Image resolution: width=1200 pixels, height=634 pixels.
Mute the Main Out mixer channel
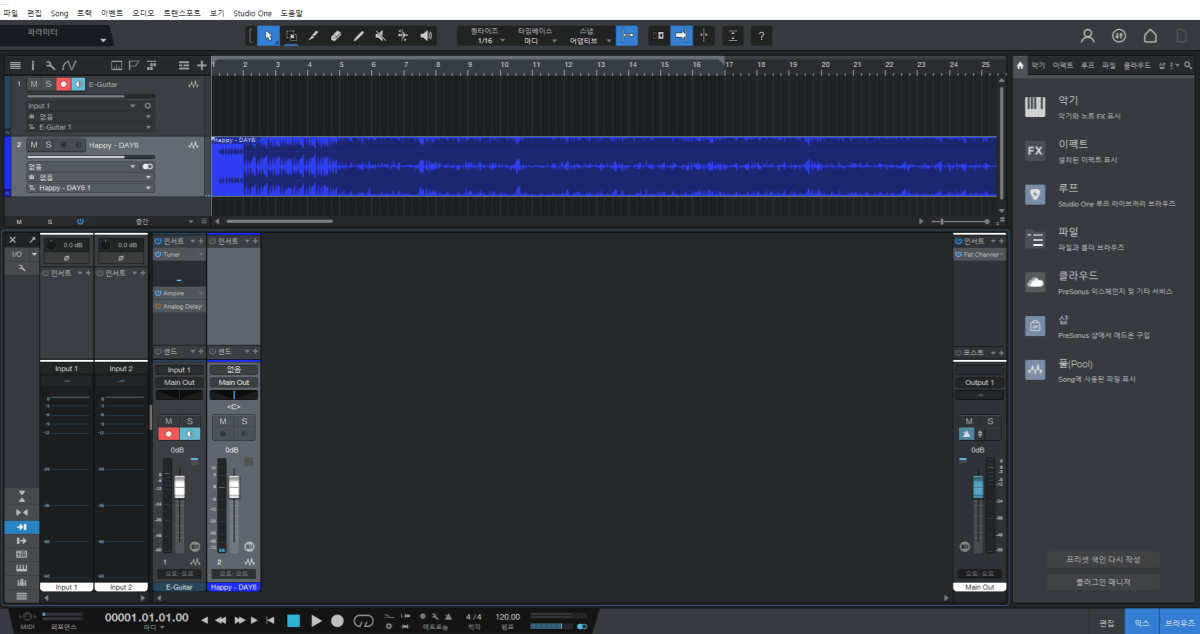pos(967,421)
